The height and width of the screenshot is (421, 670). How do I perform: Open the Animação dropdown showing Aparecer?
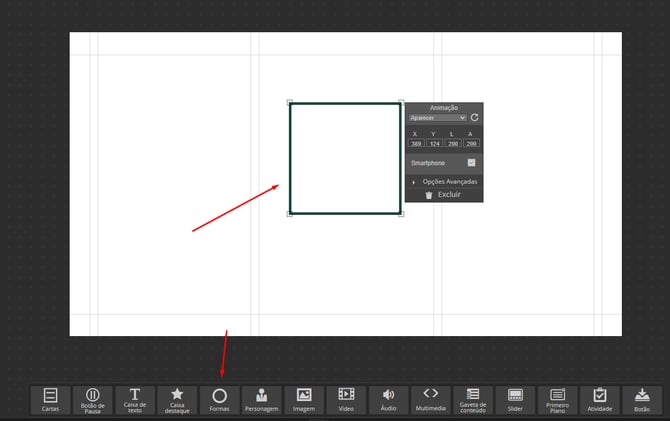click(x=438, y=117)
